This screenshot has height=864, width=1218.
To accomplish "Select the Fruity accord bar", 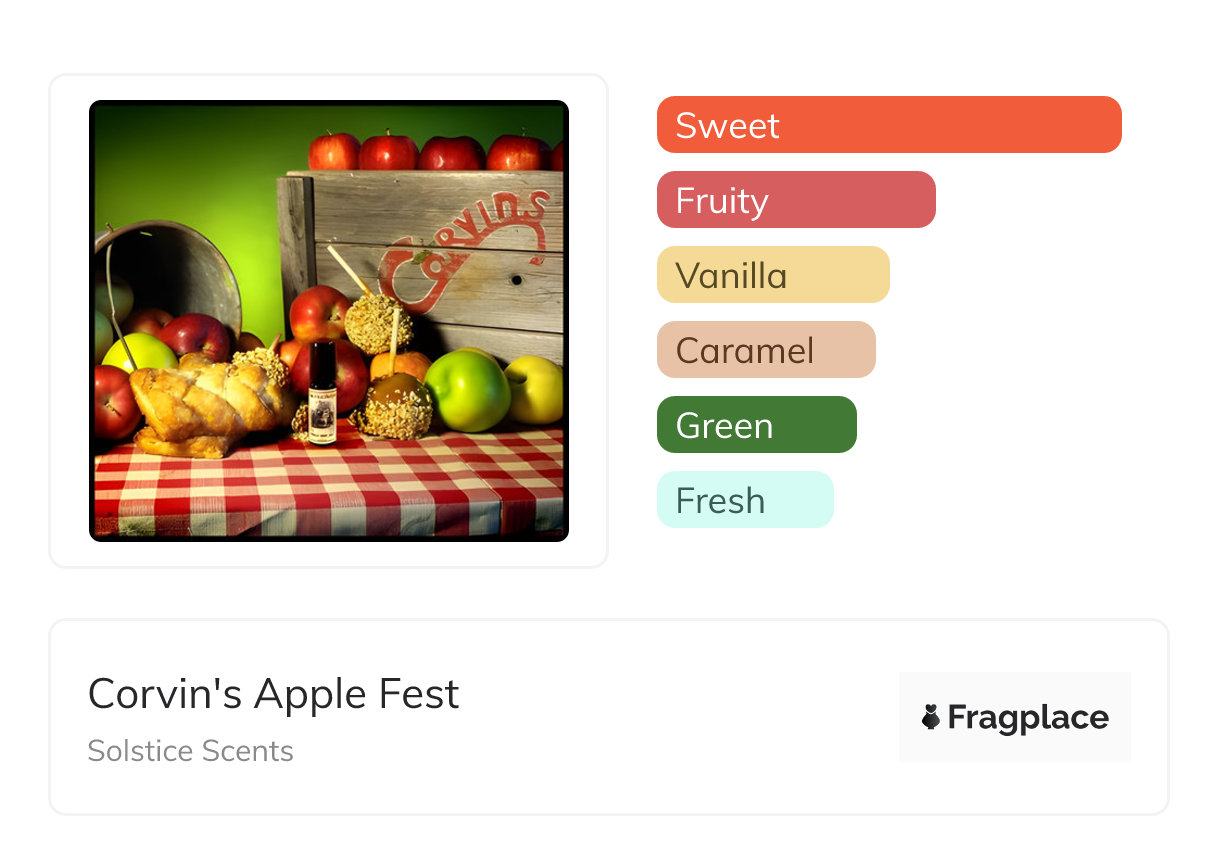I will [795, 200].
